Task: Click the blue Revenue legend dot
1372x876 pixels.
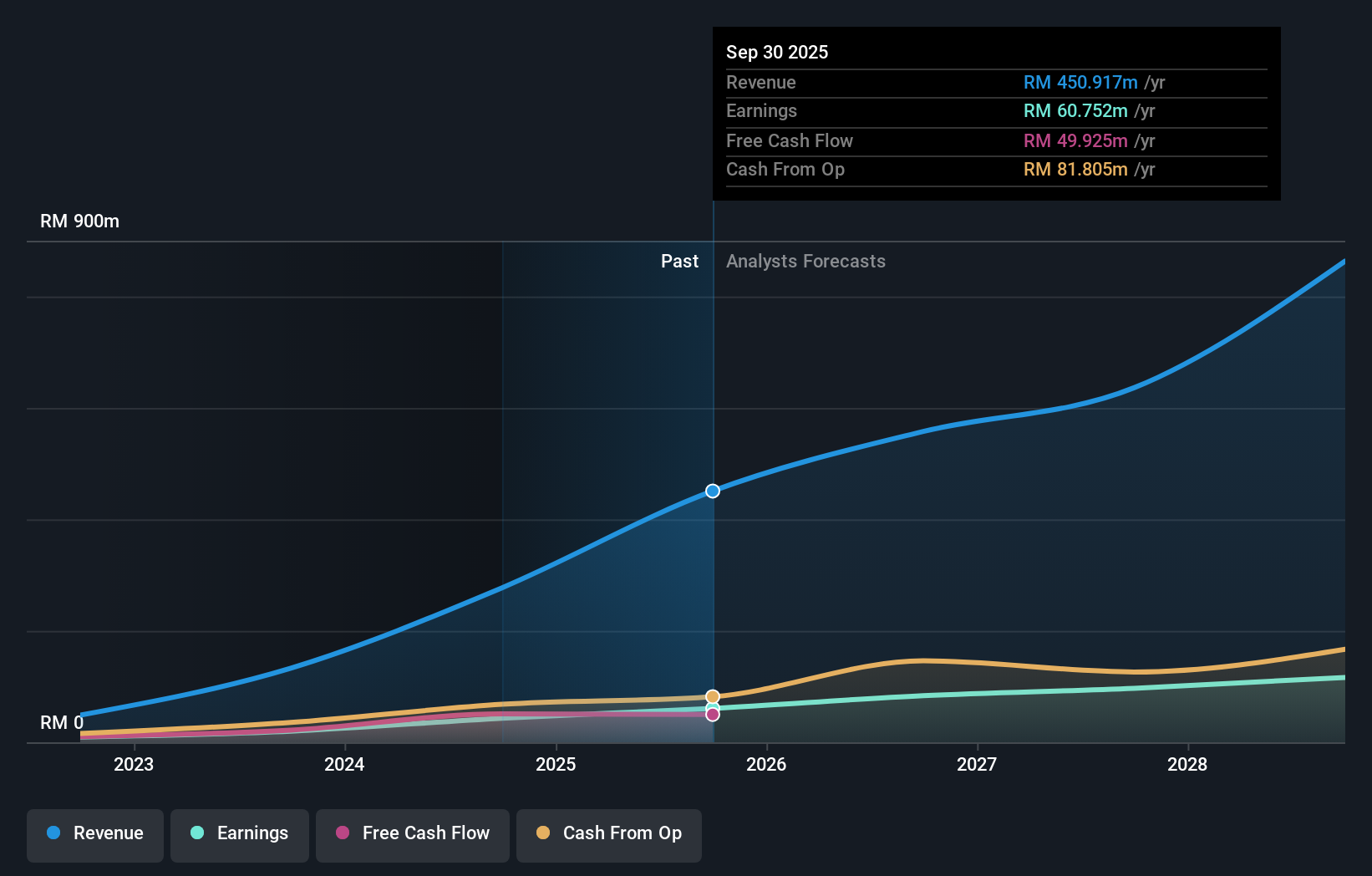Action: [53, 833]
